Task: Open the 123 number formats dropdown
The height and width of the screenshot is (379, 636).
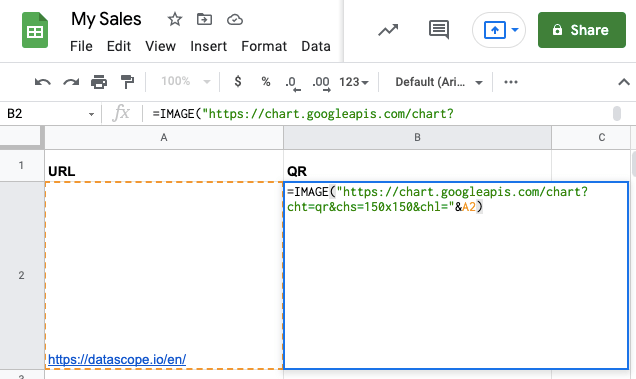Action: click(x=354, y=82)
